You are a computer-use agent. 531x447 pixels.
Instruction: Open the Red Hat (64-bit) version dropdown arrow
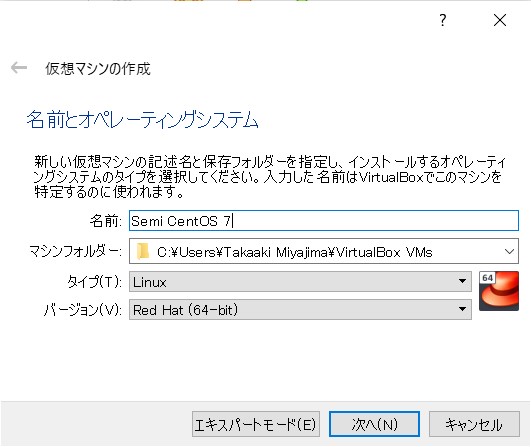(462, 309)
